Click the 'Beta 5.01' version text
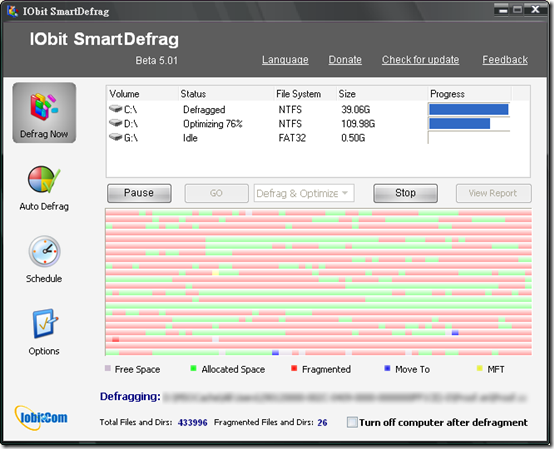The image size is (554, 449). tap(157, 60)
